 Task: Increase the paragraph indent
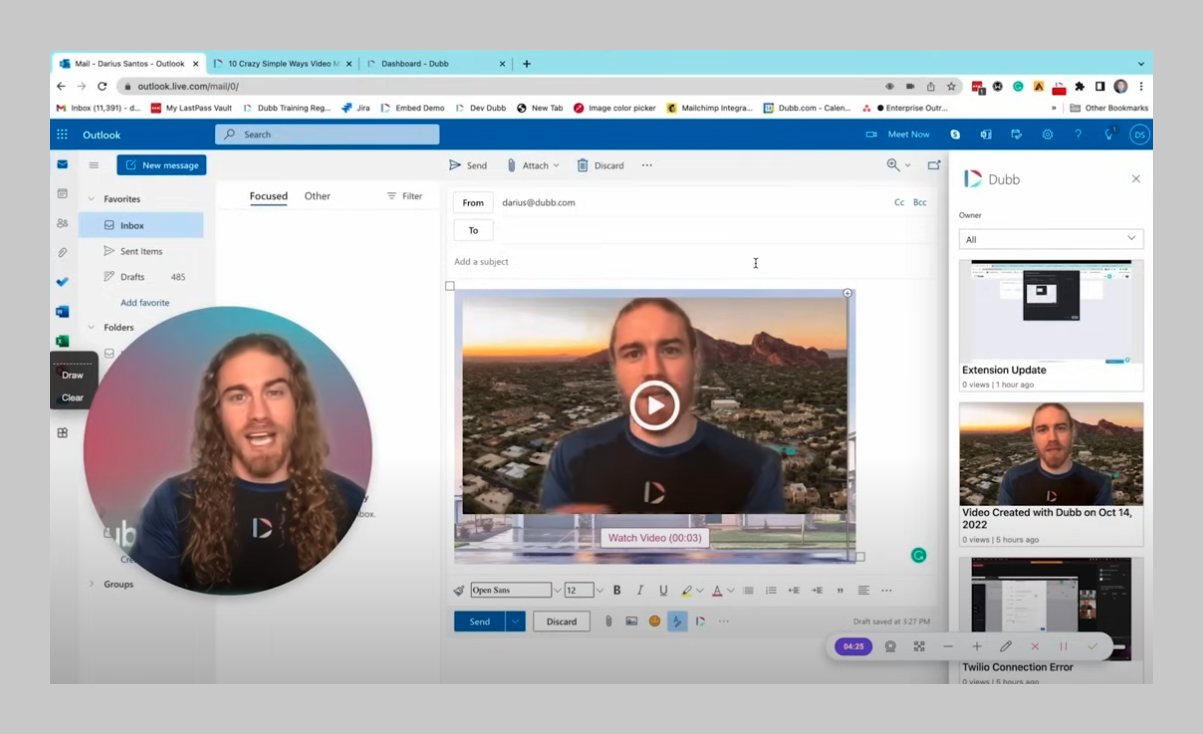coord(817,590)
